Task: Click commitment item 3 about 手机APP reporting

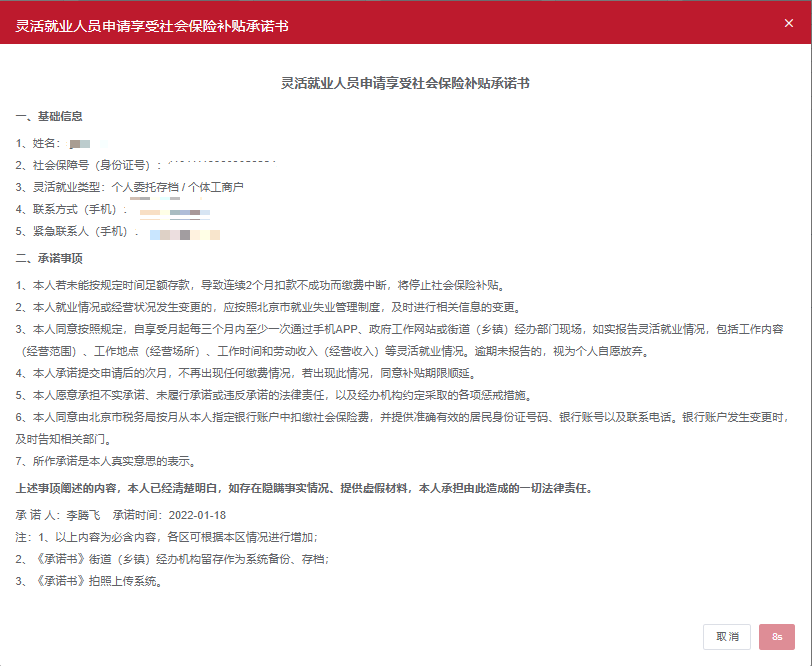Action: click(x=400, y=340)
